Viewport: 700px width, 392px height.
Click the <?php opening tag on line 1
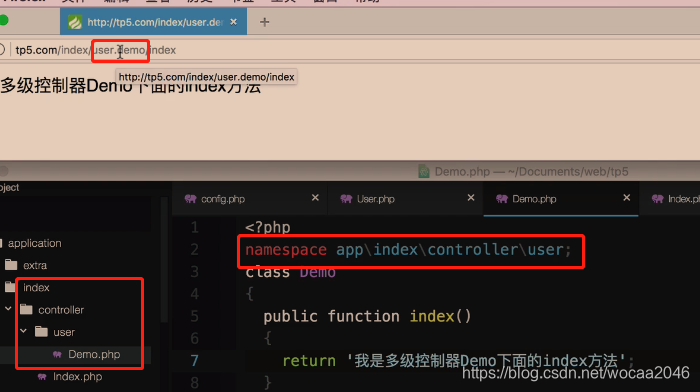click(x=268, y=228)
